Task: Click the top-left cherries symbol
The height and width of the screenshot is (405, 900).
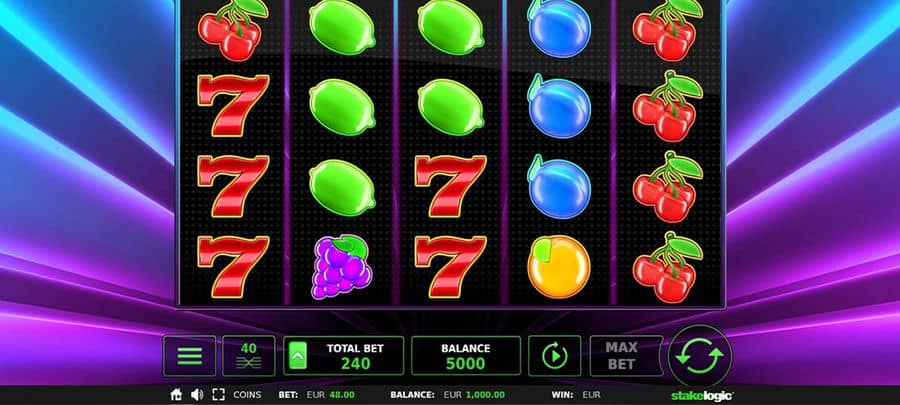Action: pos(233,29)
